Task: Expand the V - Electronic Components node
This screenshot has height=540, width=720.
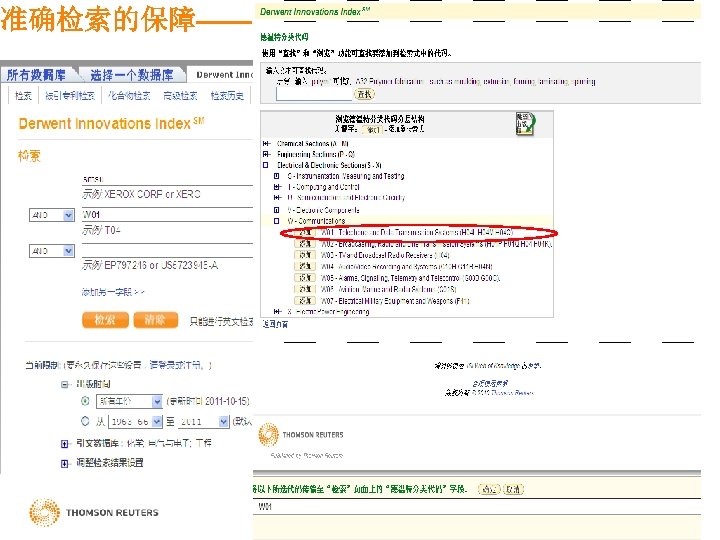Action: pos(276,210)
